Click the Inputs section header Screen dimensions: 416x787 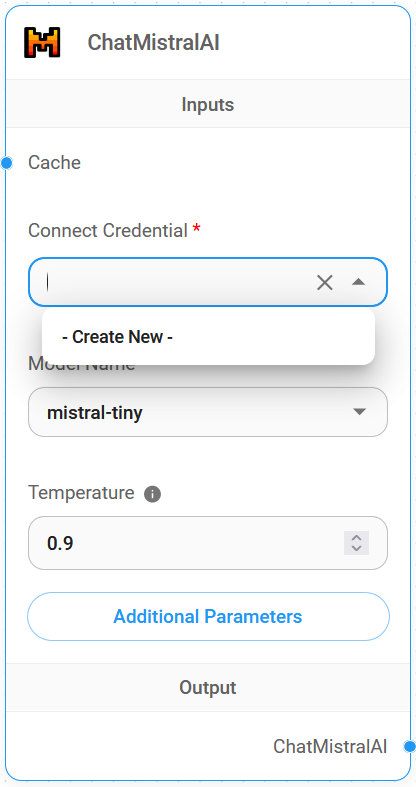tap(208, 104)
